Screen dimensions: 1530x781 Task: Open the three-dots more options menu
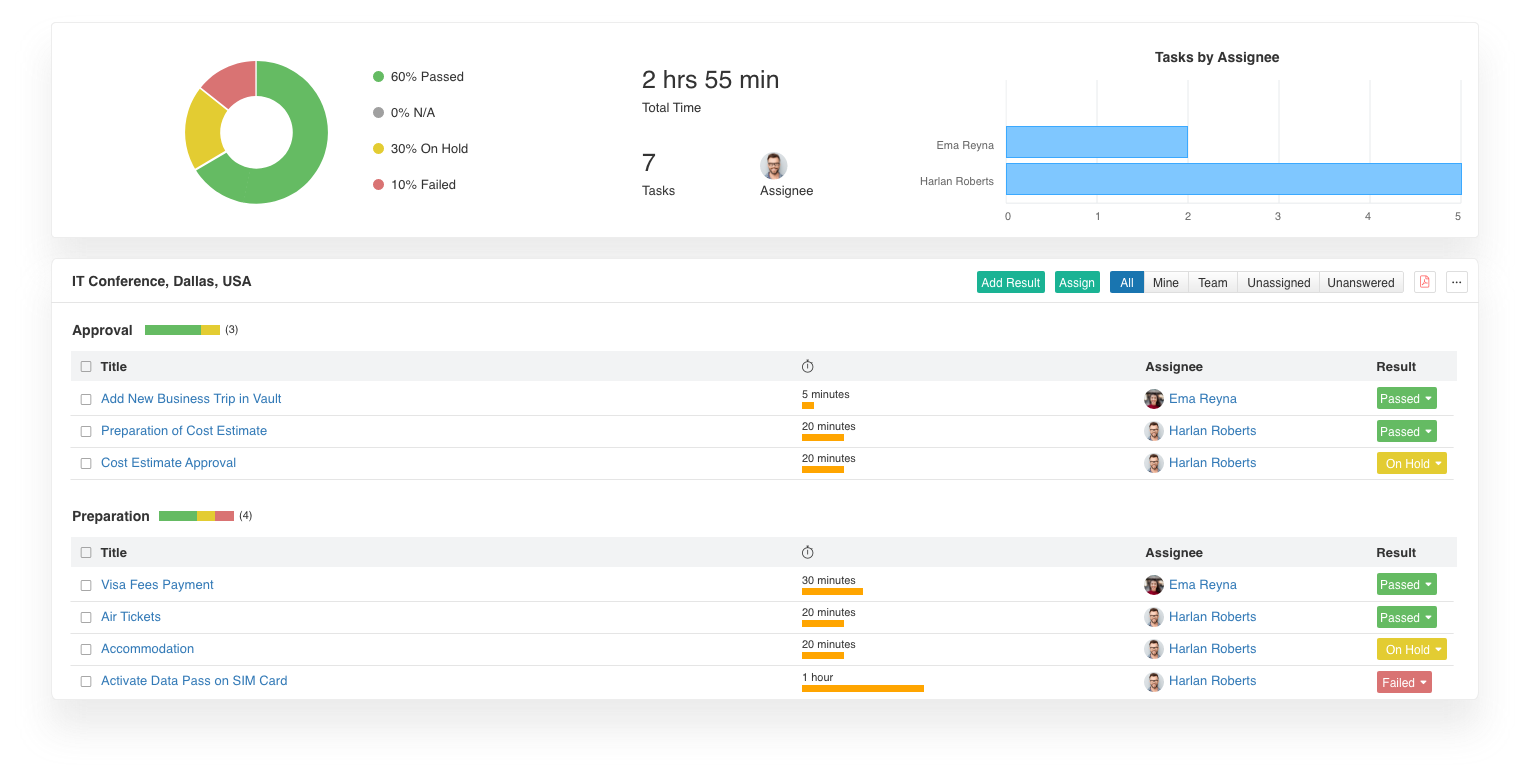pos(1456,282)
